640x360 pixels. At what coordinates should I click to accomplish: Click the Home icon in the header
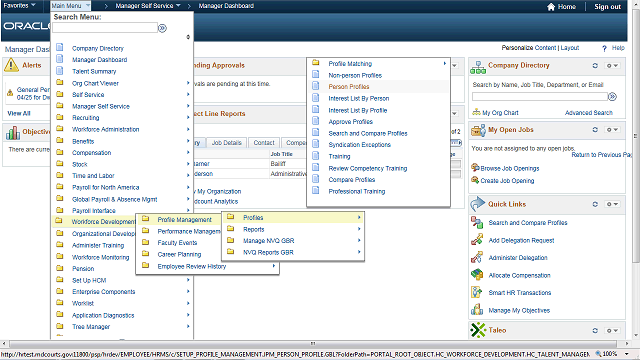click(x=551, y=7)
